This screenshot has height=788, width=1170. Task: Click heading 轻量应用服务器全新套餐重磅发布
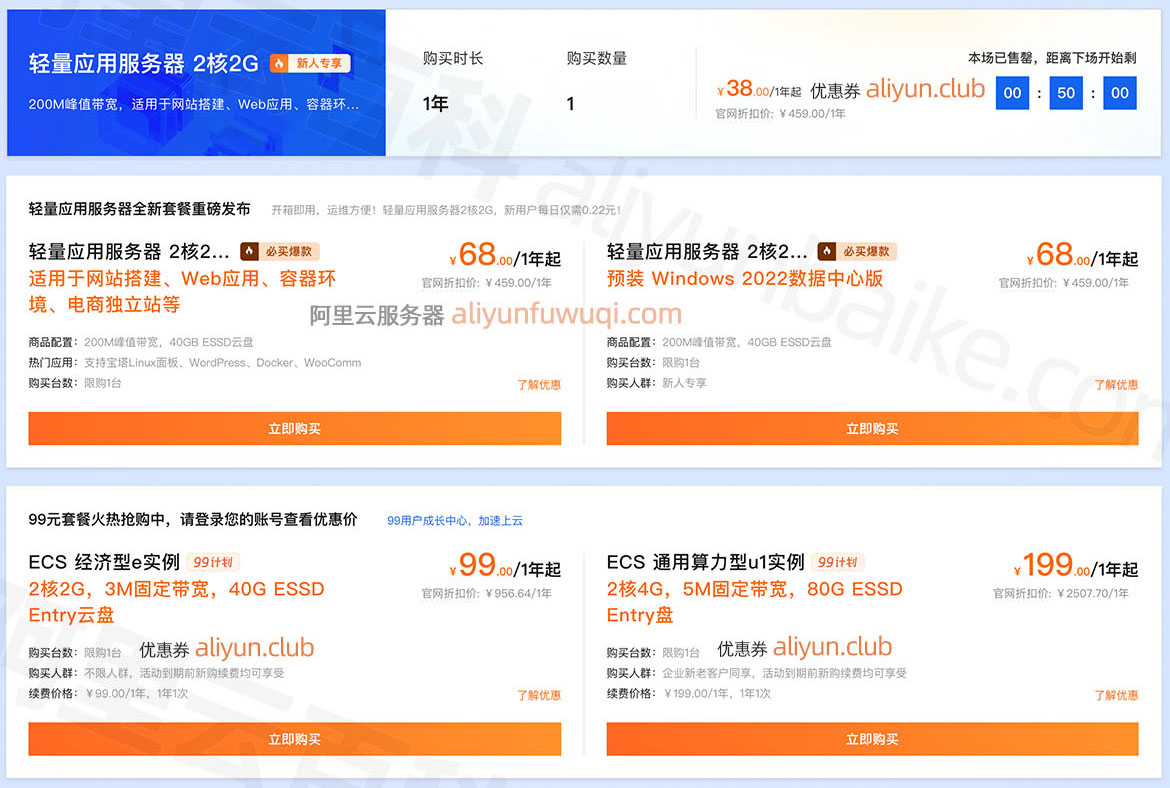[140, 209]
